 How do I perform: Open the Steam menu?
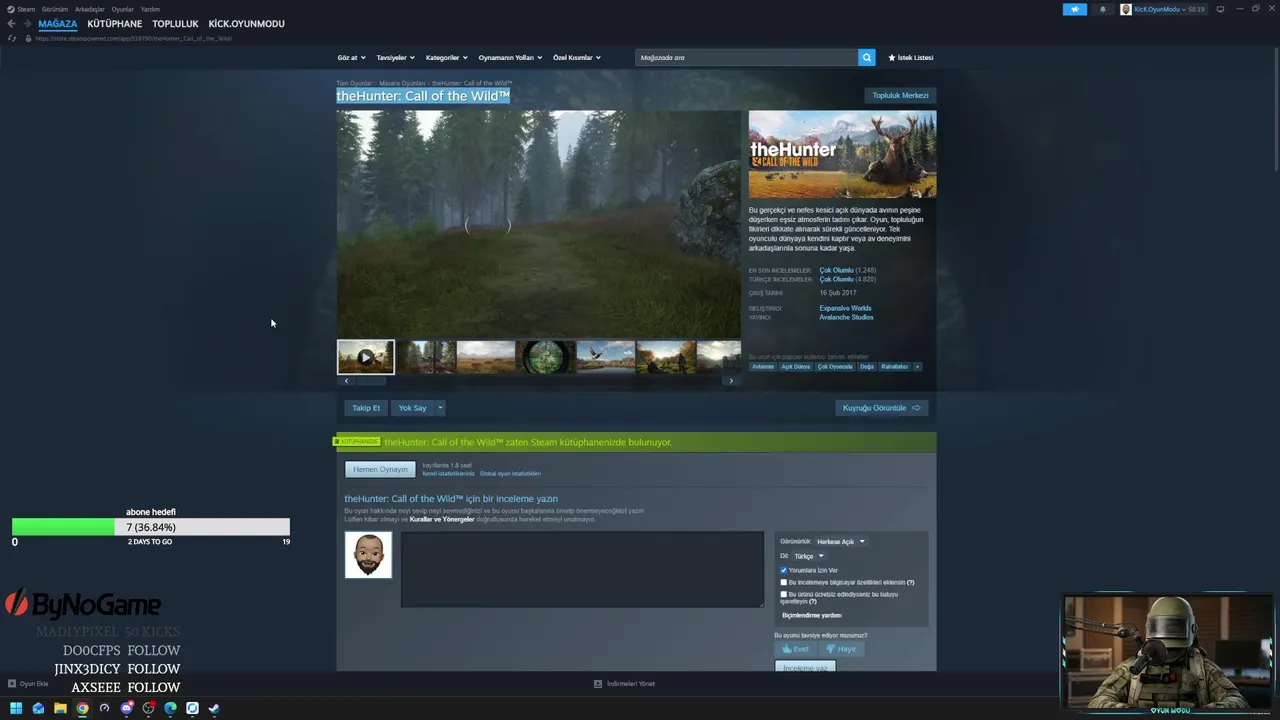(x=26, y=9)
